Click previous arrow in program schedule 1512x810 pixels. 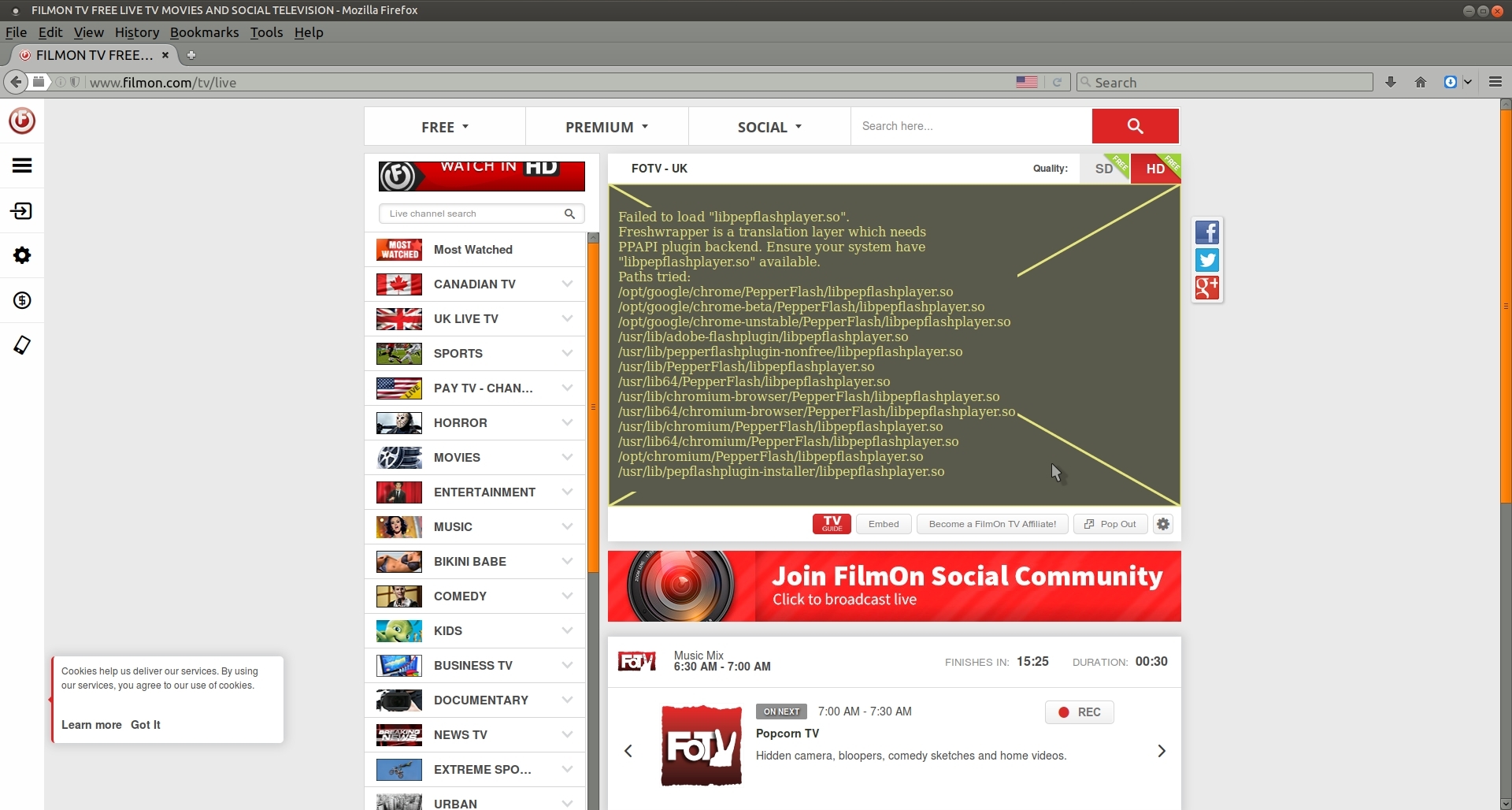[628, 751]
